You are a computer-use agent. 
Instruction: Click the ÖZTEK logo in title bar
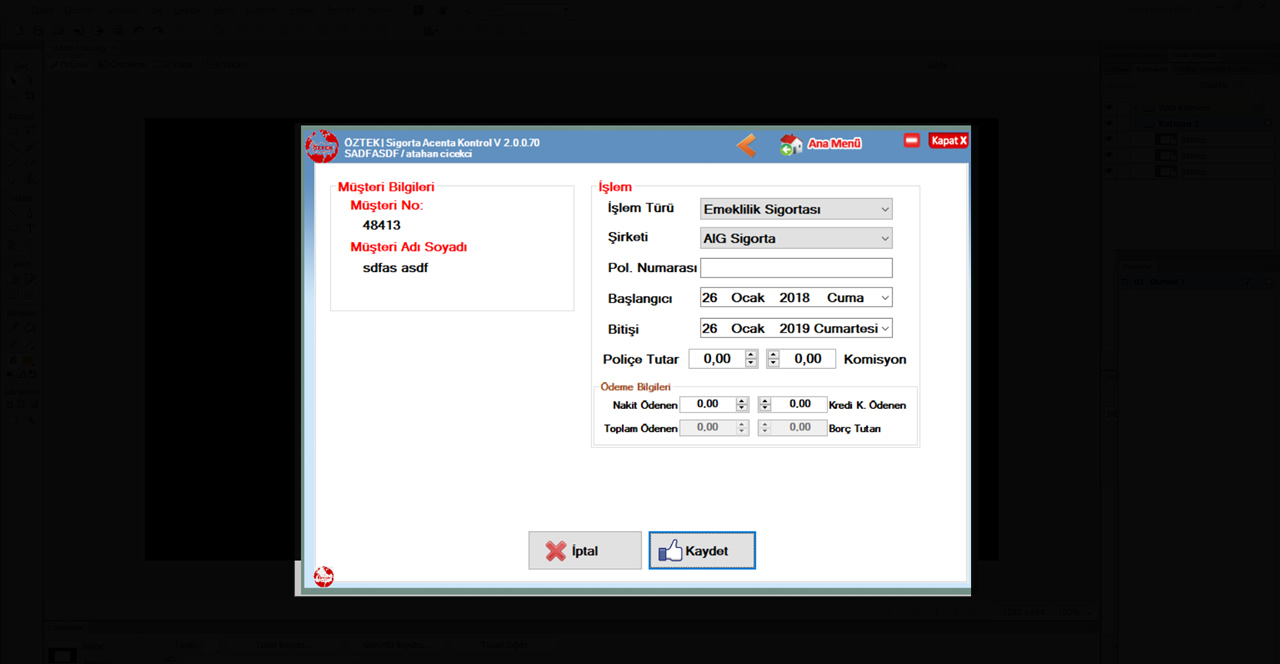coord(322,146)
